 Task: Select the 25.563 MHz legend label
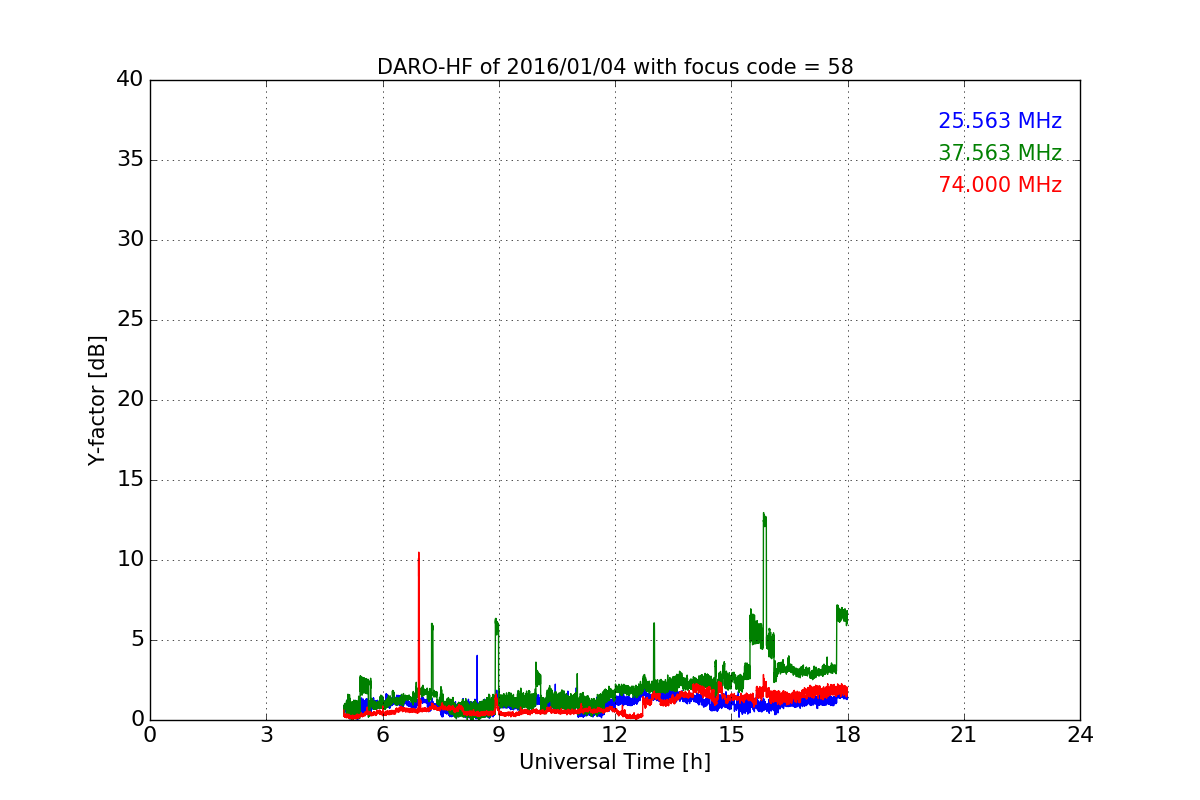(x=1000, y=121)
